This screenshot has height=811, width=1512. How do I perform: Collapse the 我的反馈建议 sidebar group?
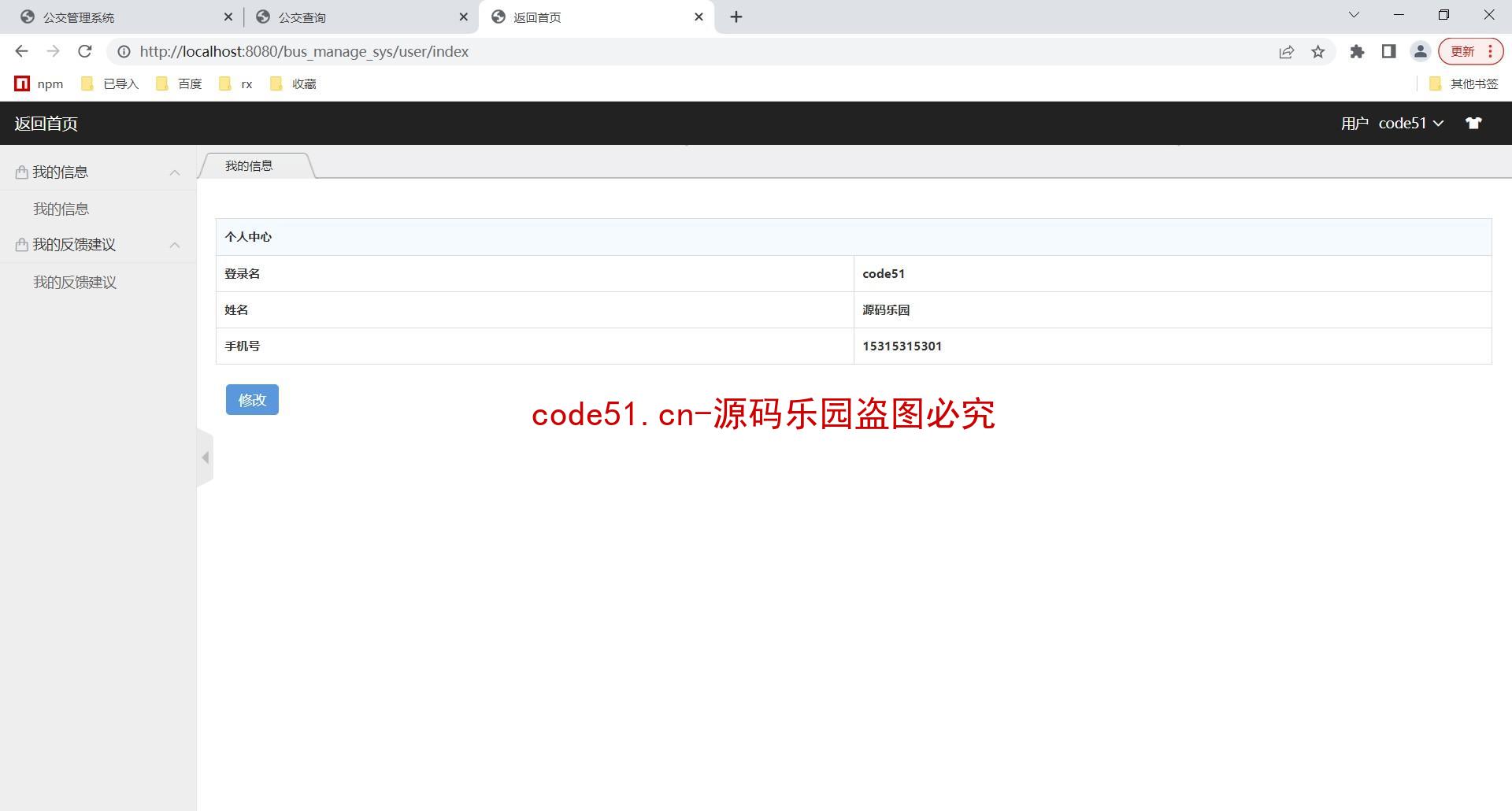click(98, 245)
